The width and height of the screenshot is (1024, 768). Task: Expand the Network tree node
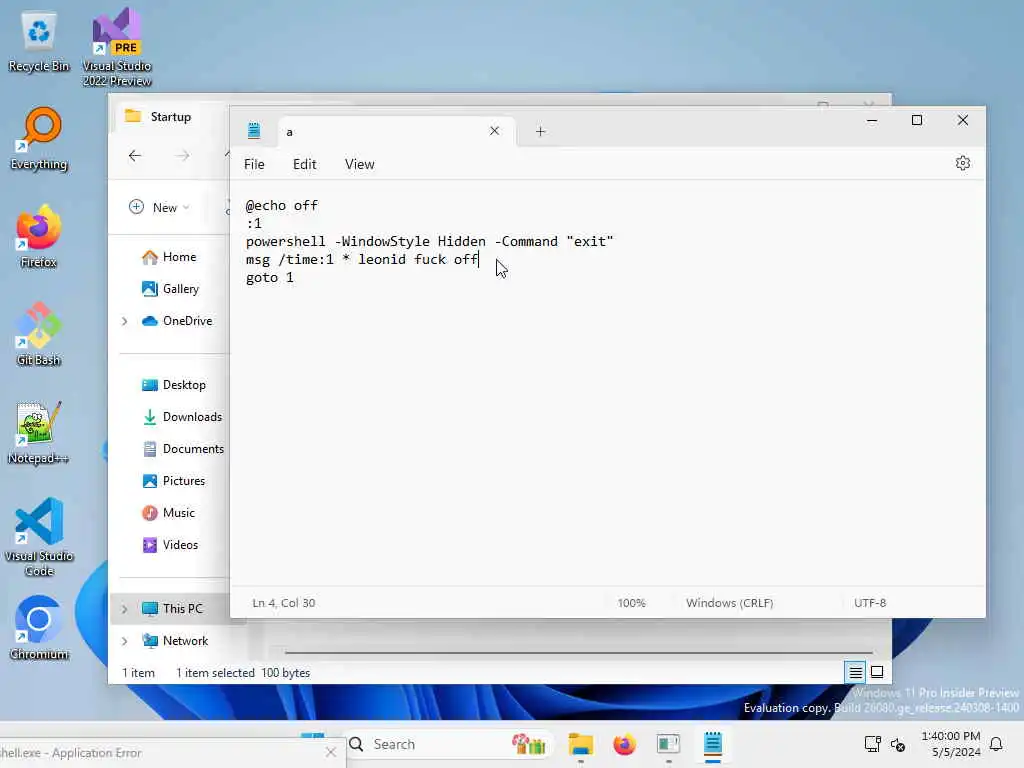click(x=125, y=641)
